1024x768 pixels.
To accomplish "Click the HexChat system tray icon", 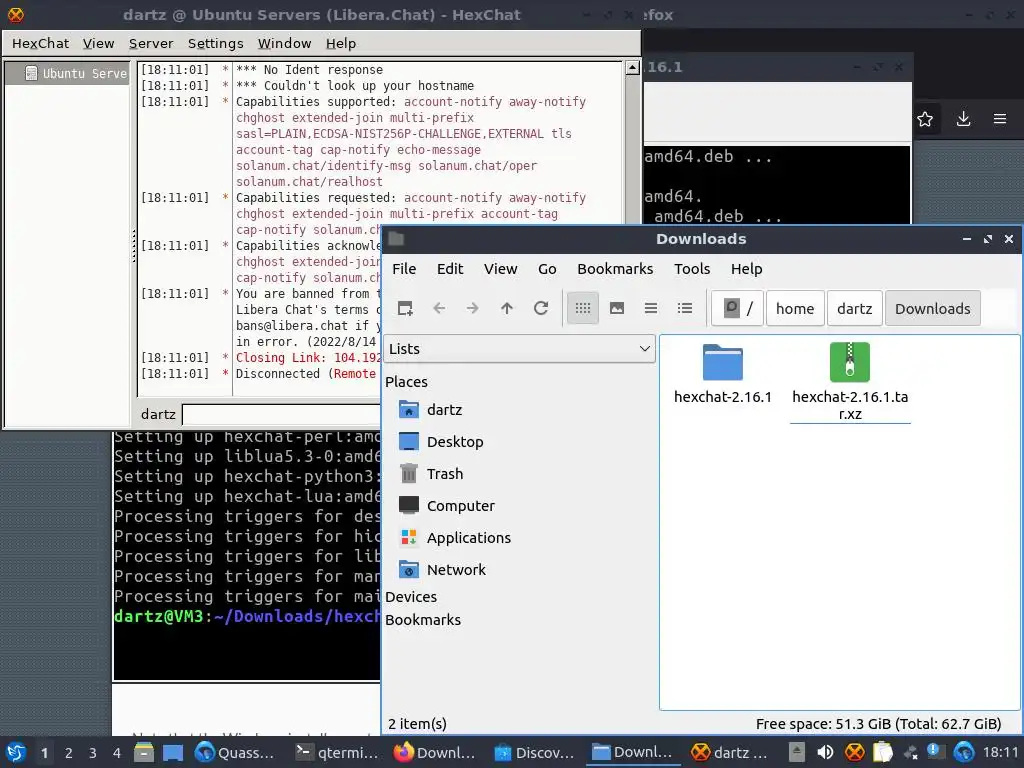I will [x=854, y=753].
